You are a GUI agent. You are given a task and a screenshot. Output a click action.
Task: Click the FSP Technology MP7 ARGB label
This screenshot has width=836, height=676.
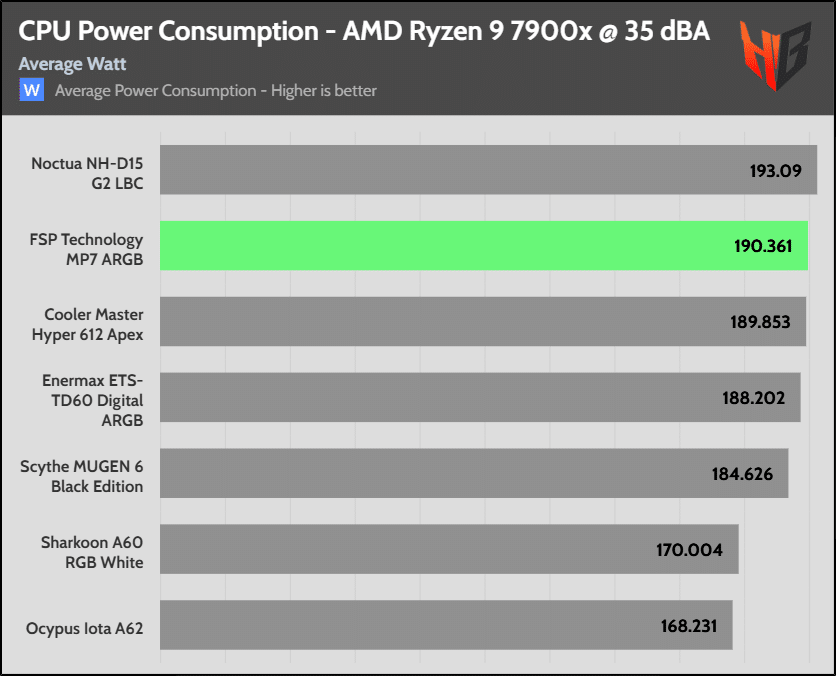click(x=86, y=249)
